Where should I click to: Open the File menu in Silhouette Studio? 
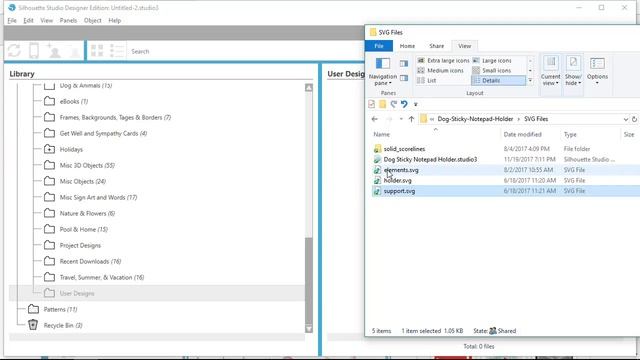(12, 20)
